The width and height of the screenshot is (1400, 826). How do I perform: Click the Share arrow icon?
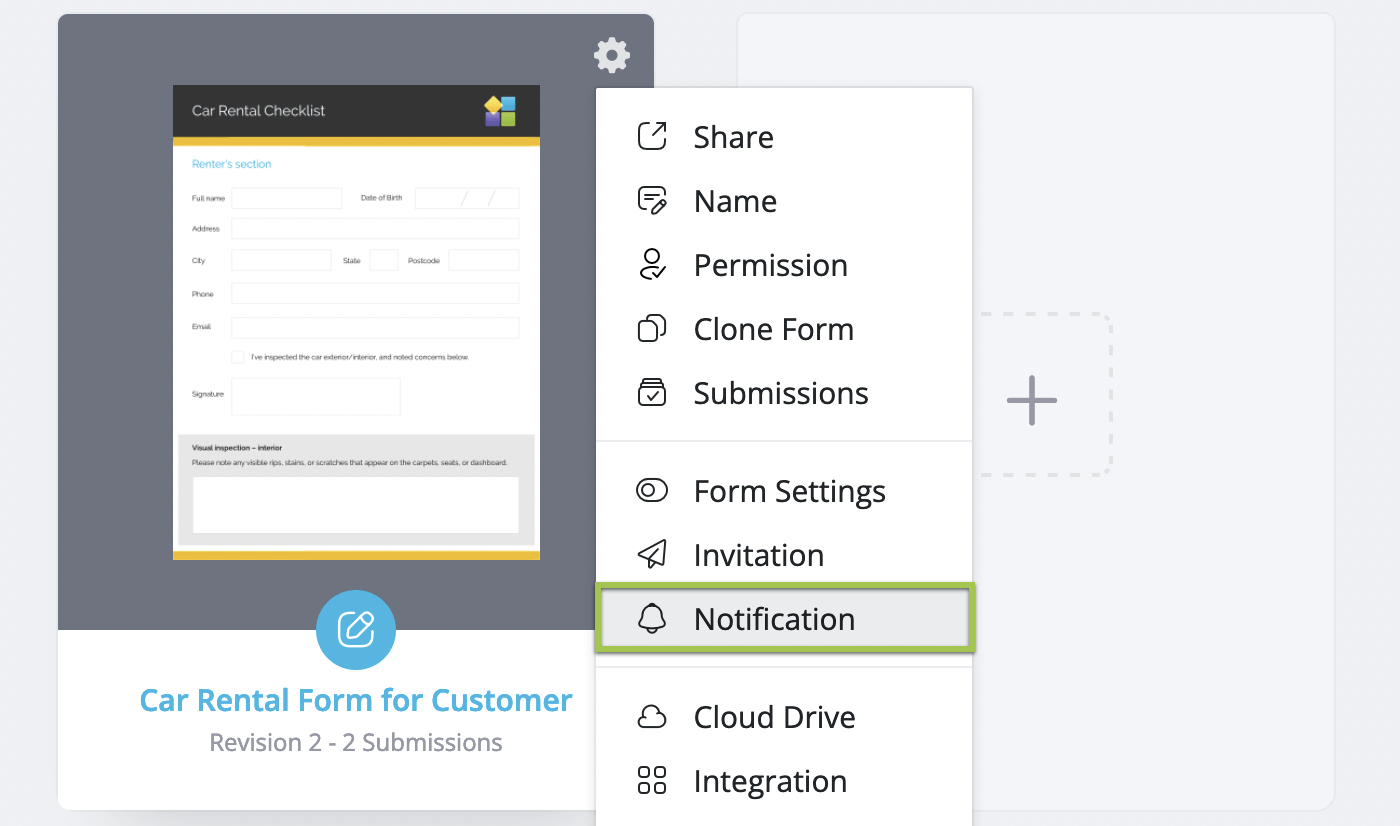pyautogui.click(x=652, y=136)
